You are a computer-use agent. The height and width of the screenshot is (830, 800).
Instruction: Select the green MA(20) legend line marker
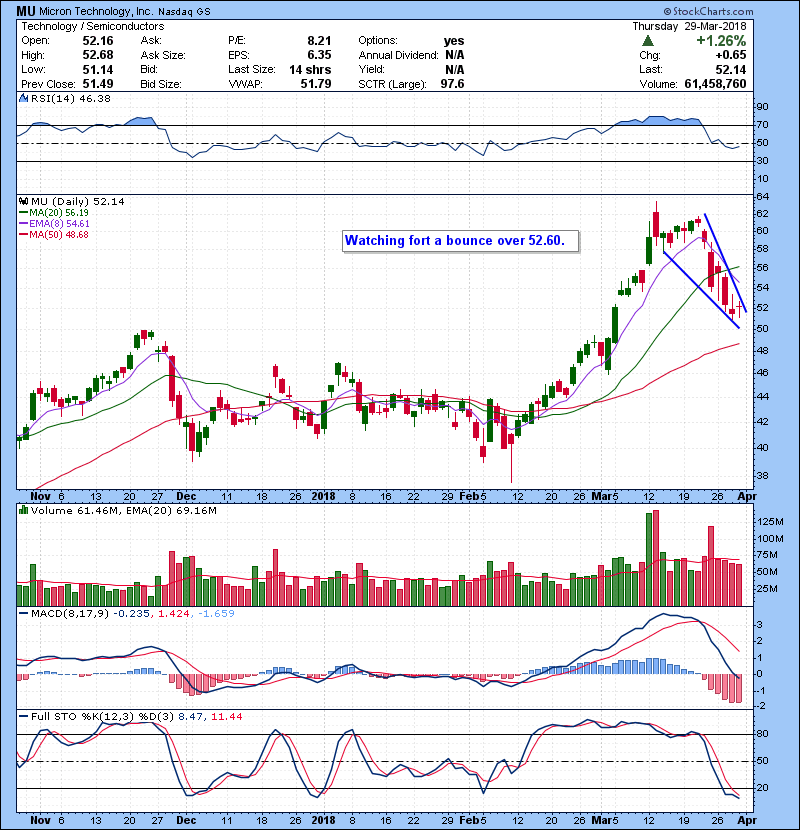click(x=23, y=212)
